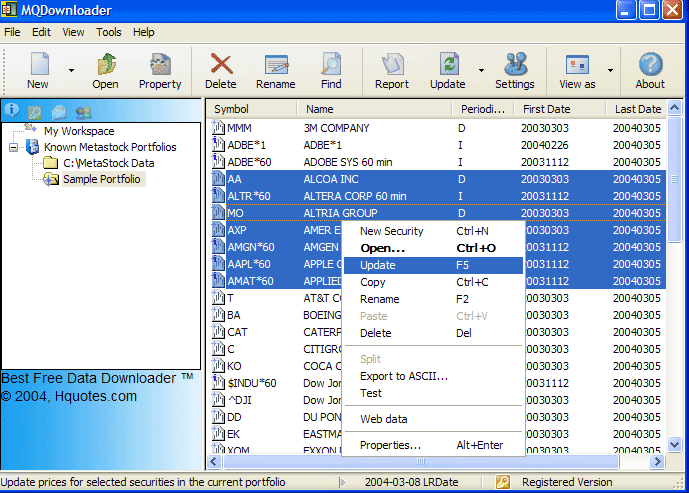Click the envelope icon above the tree panel
The width and height of the screenshot is (689, 493).
point(59,112)
